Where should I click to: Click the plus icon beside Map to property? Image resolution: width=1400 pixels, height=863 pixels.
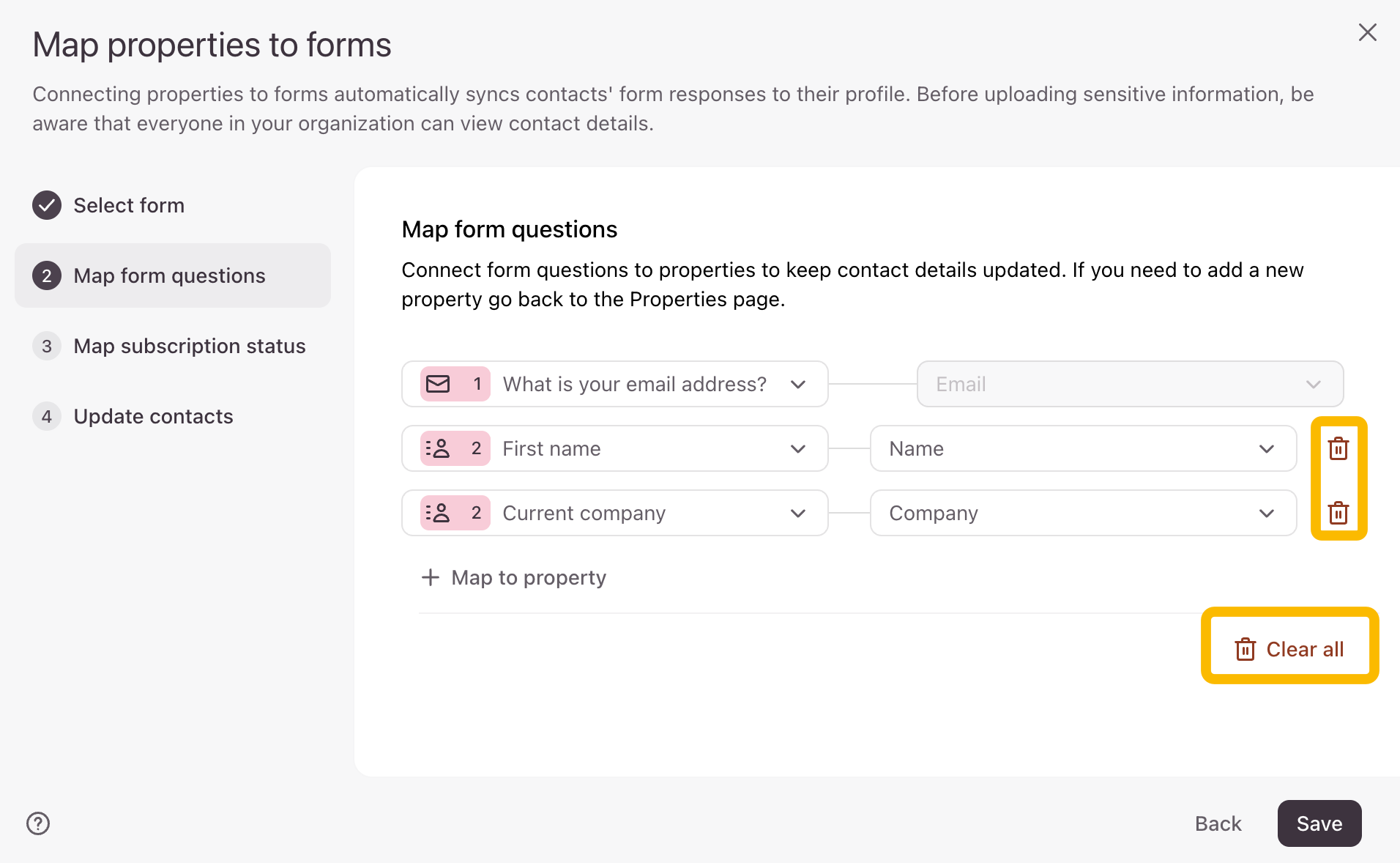431,577
